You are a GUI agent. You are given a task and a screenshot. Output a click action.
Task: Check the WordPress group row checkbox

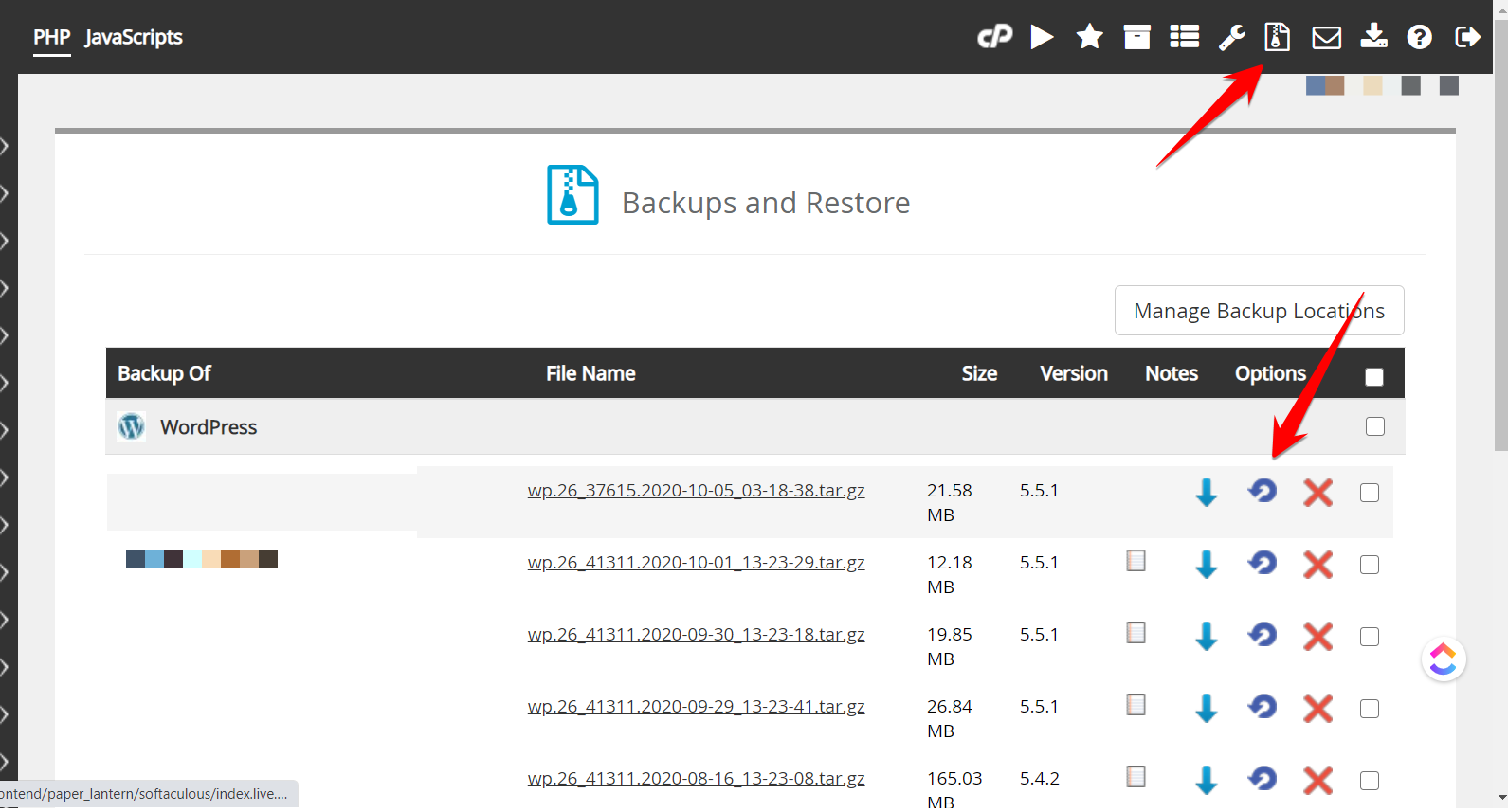tap(1374, 426)
